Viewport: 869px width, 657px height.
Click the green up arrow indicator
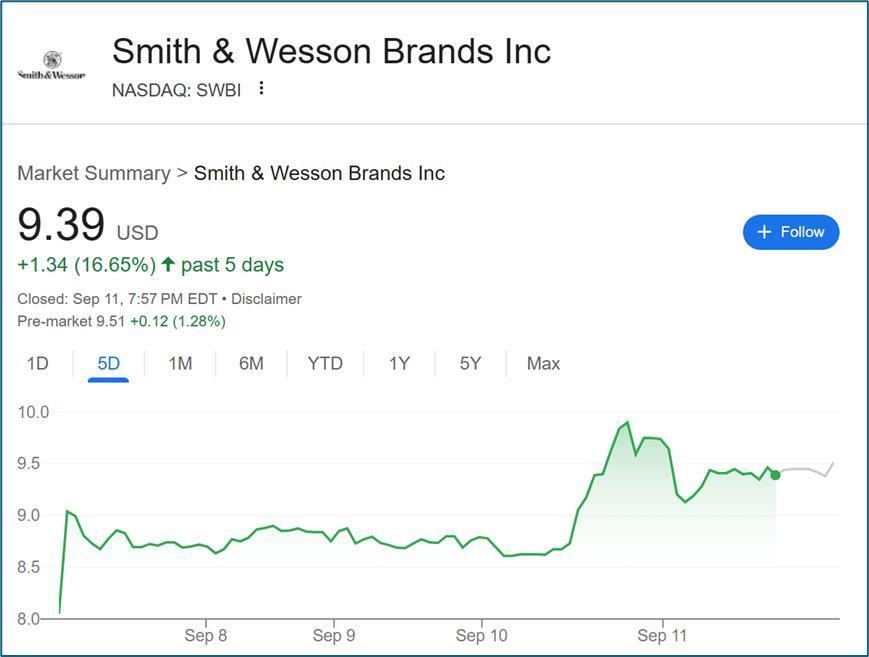click(168, 265)
